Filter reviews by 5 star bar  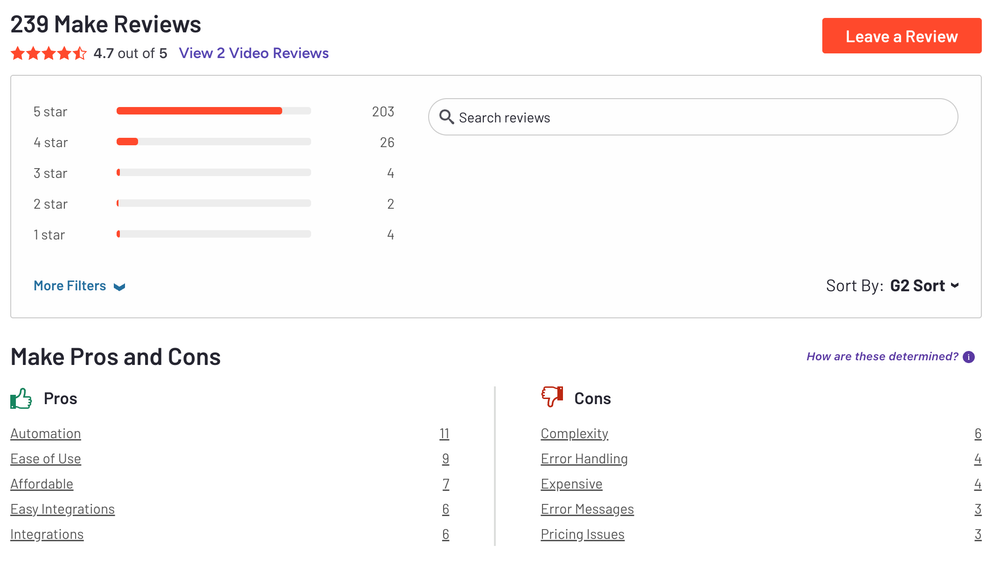pos(213,111)
